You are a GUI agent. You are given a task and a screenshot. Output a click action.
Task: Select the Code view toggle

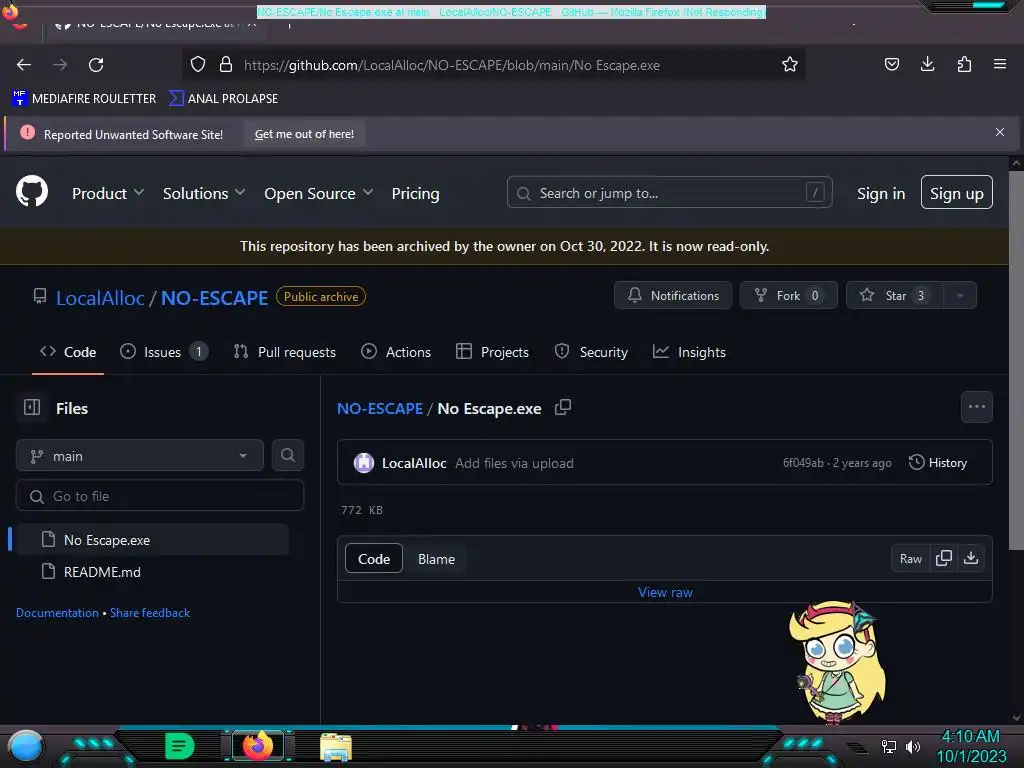point(374,559)
